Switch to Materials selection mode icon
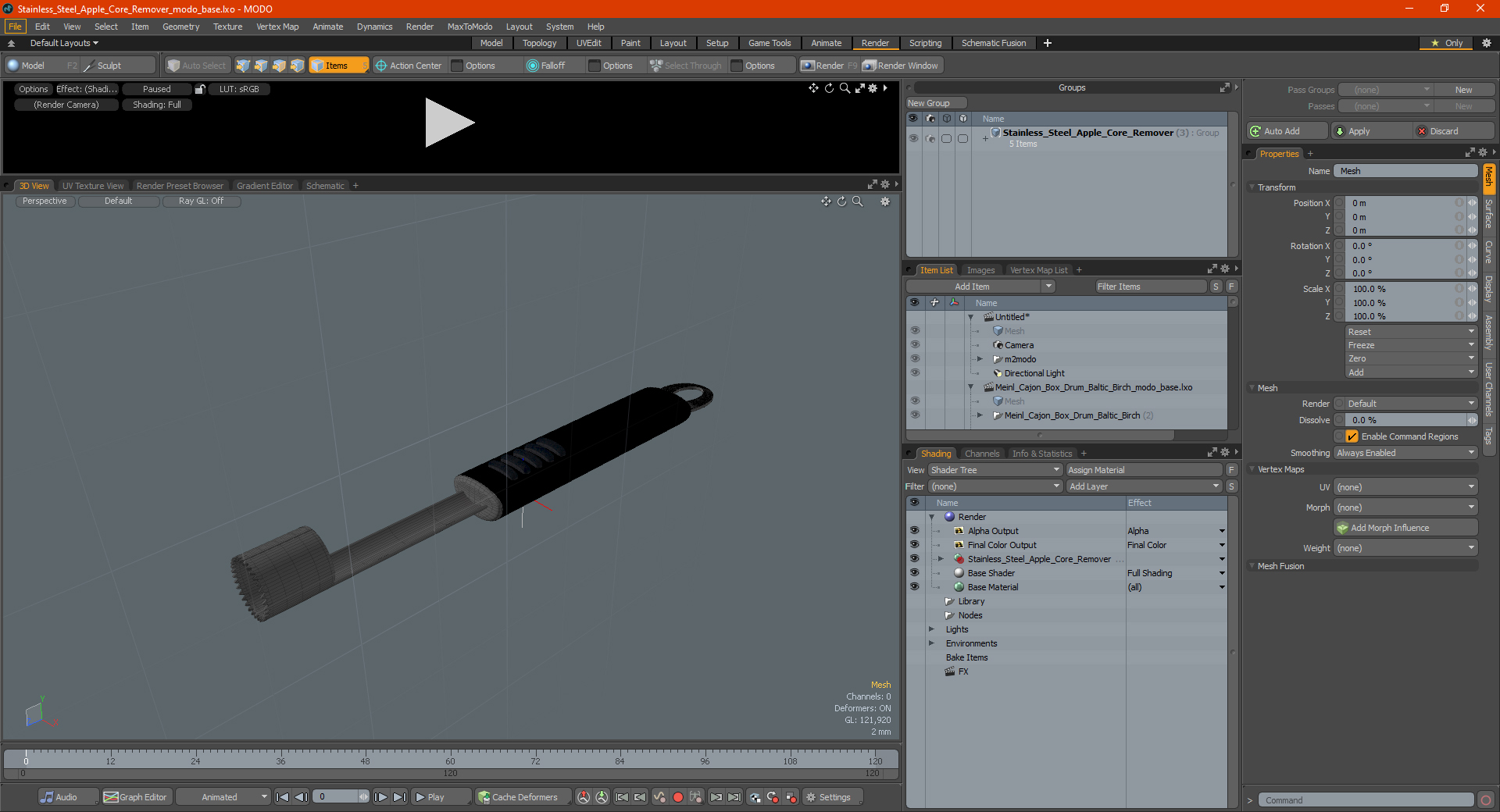The height and width of the screenshot is (812, 1500). point(297,66)
